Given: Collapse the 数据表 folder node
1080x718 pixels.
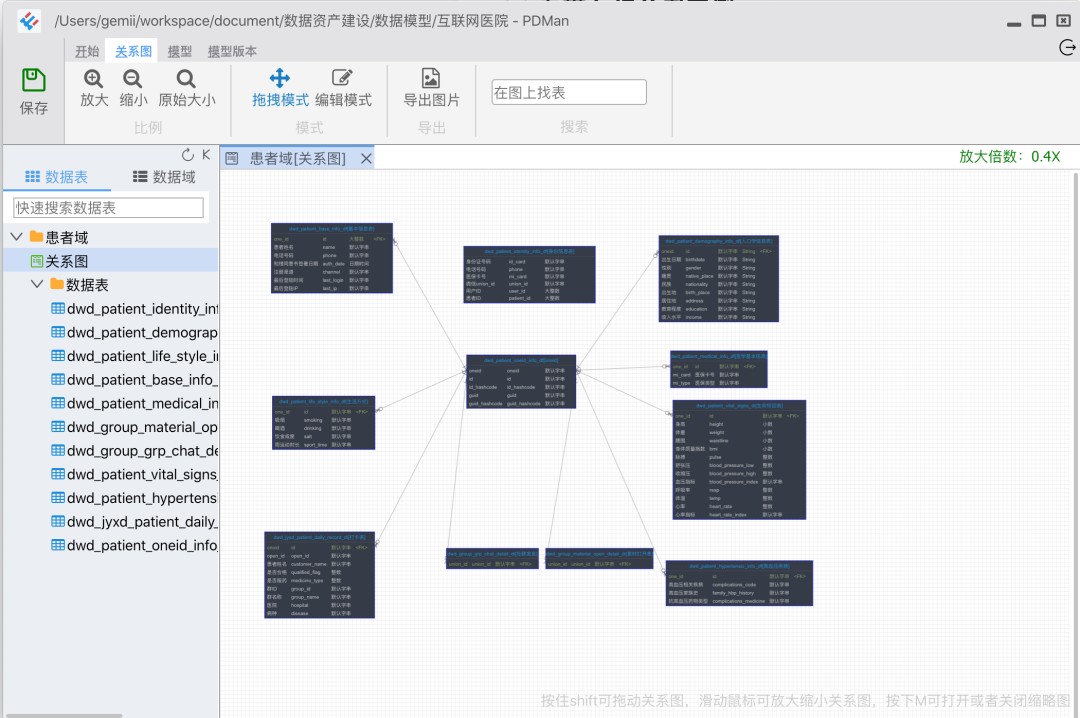Looking at the screenshot, I should [37, 285].
